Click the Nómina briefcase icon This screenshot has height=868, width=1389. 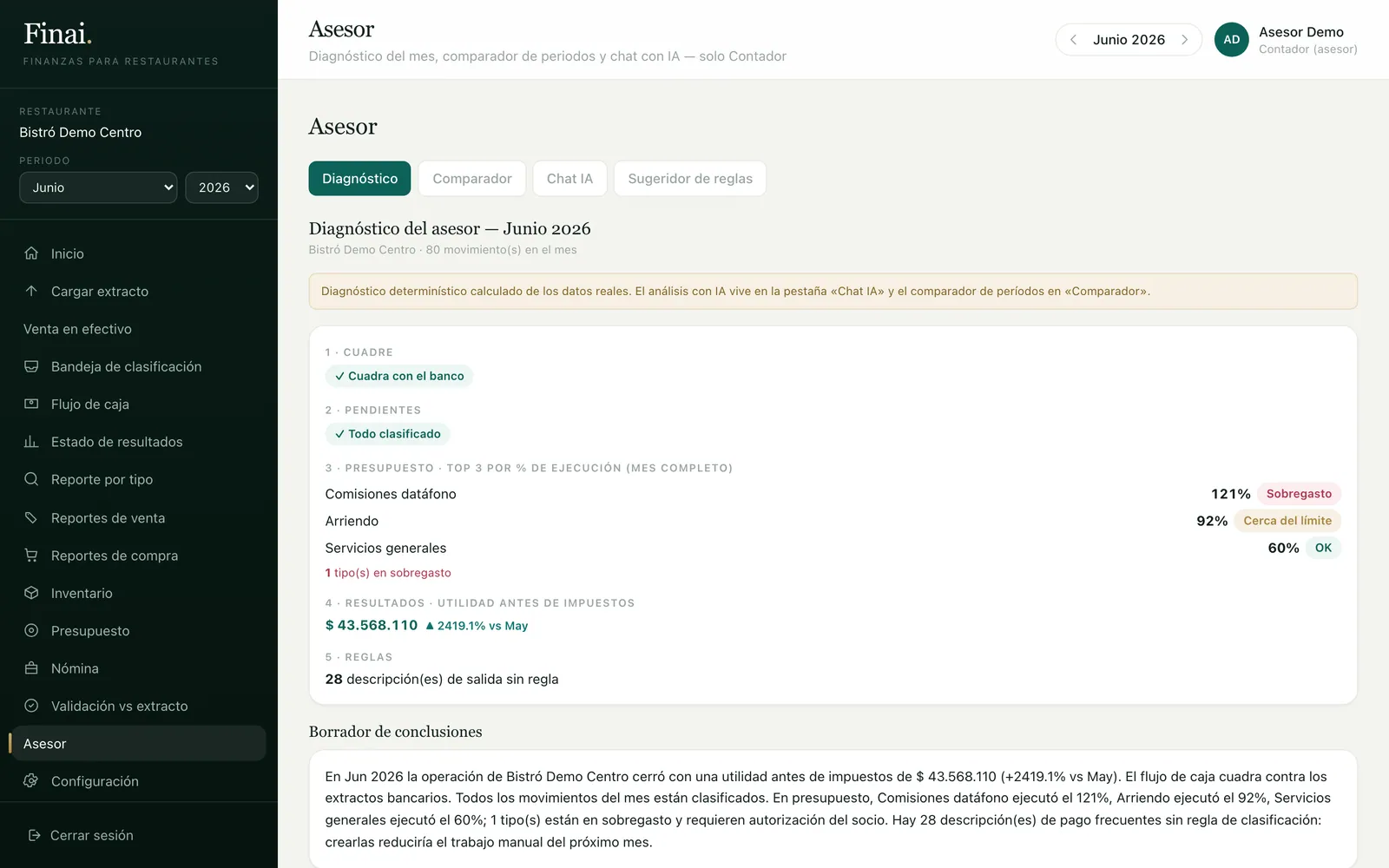[x=31, y=668]
